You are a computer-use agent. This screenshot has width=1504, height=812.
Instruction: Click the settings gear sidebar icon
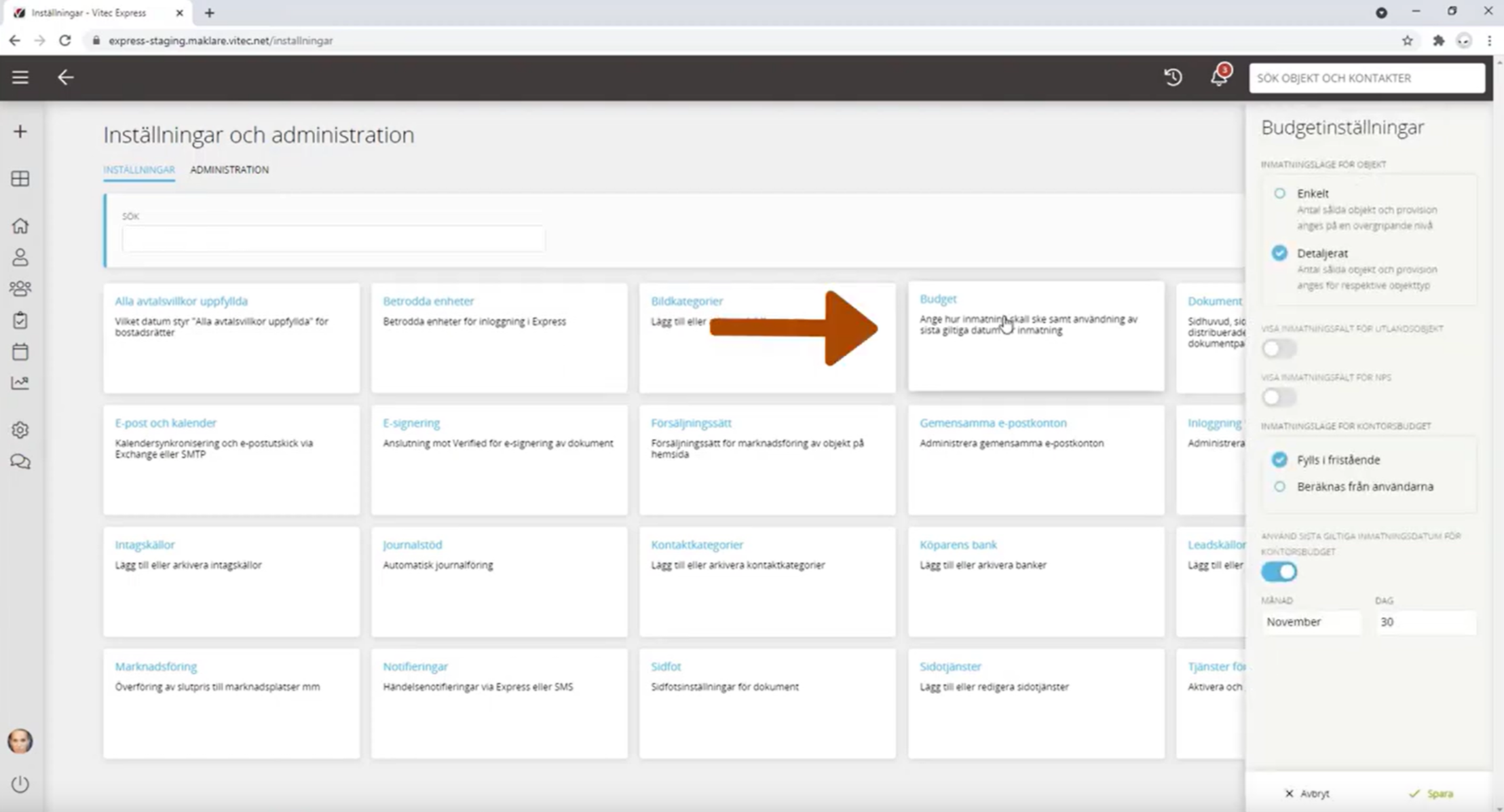tap(20, 430)
